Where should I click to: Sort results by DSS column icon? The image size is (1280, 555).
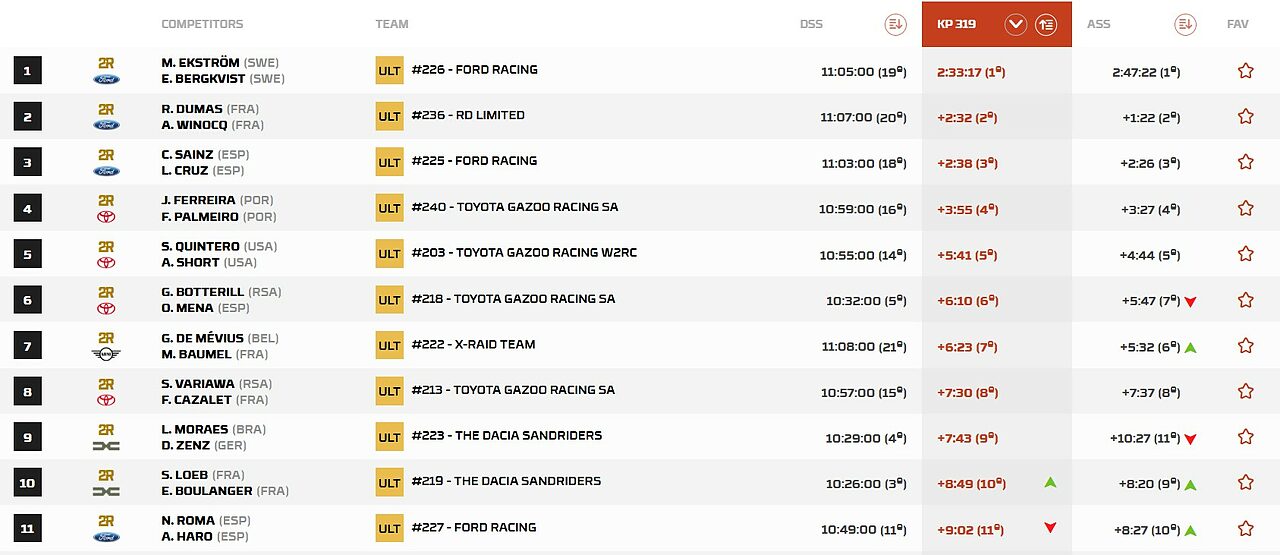pos(895,24)
